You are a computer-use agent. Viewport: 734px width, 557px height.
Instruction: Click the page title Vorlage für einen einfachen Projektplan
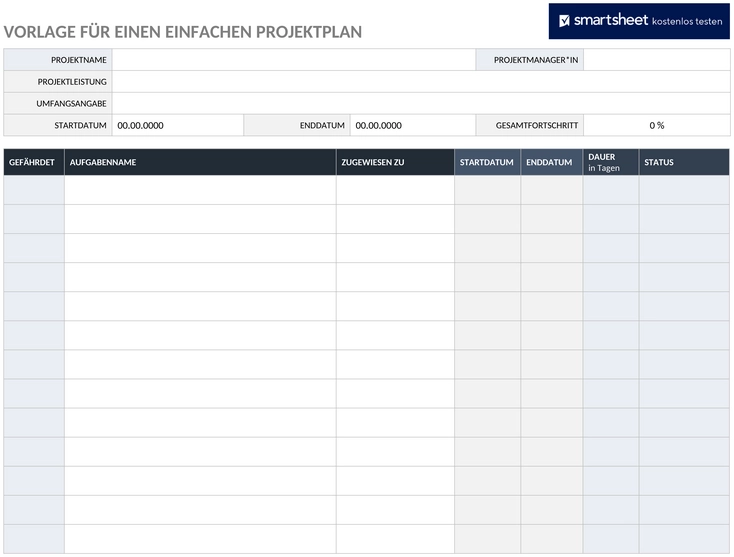pos(183,32)
